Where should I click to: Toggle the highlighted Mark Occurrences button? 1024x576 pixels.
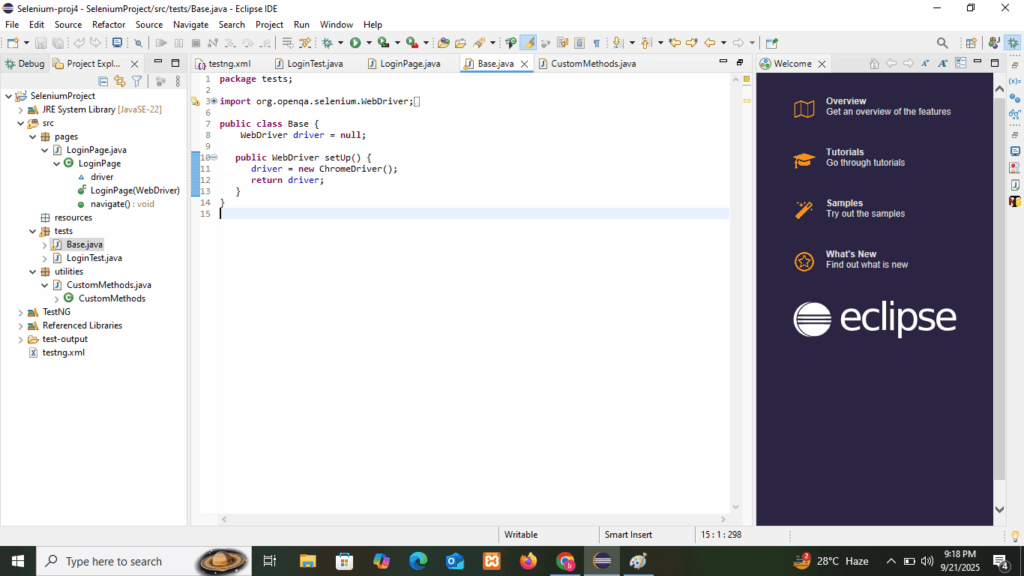[x=528, y=43]
